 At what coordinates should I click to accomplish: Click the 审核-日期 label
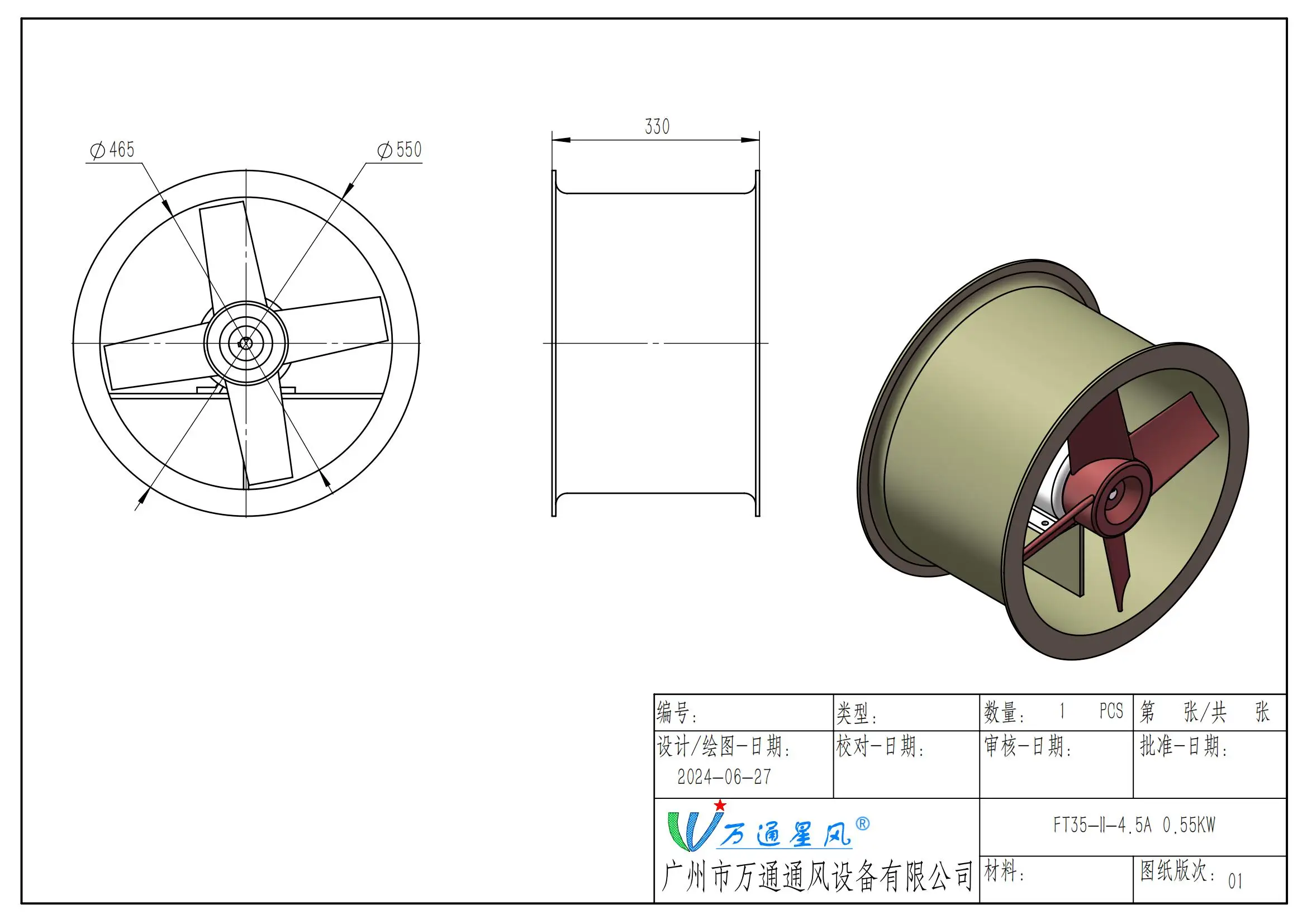1028,746
